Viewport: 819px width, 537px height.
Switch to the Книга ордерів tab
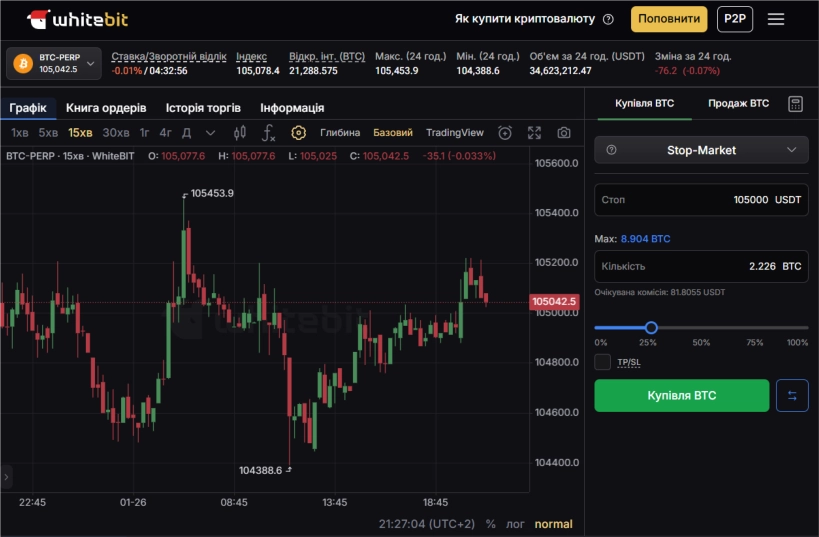point(106,107)
